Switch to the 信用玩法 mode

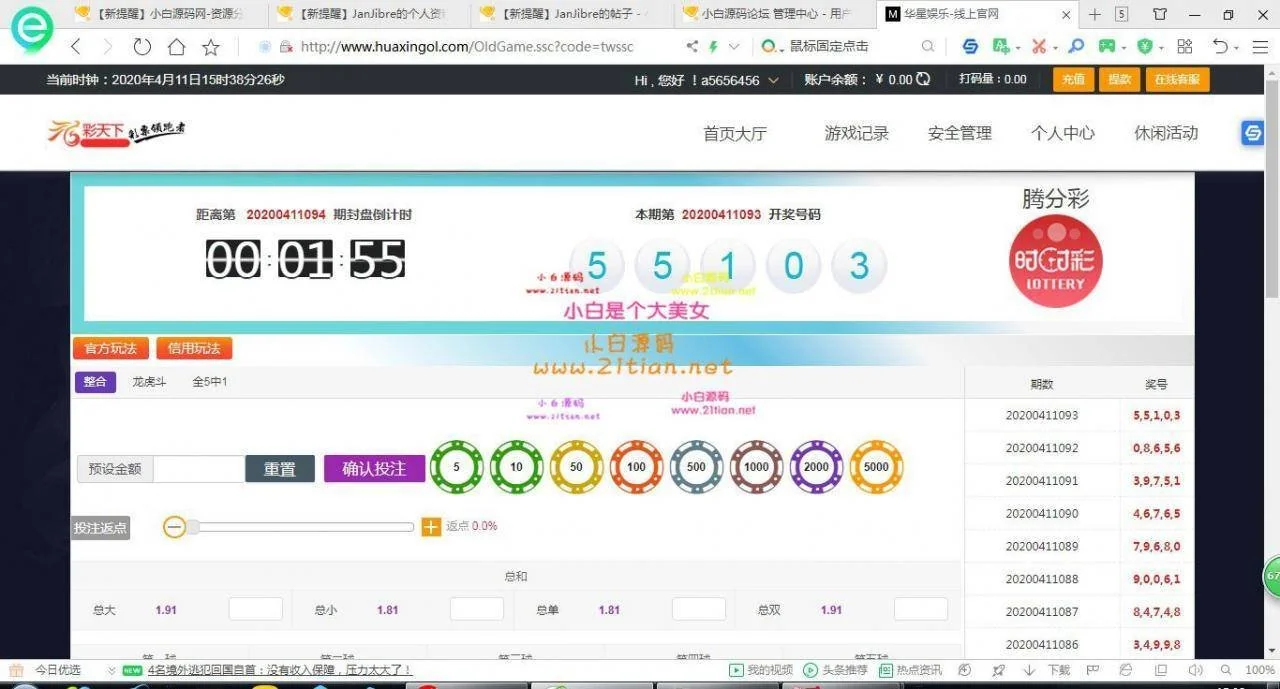pyautogui.click(x=194, y=348)
